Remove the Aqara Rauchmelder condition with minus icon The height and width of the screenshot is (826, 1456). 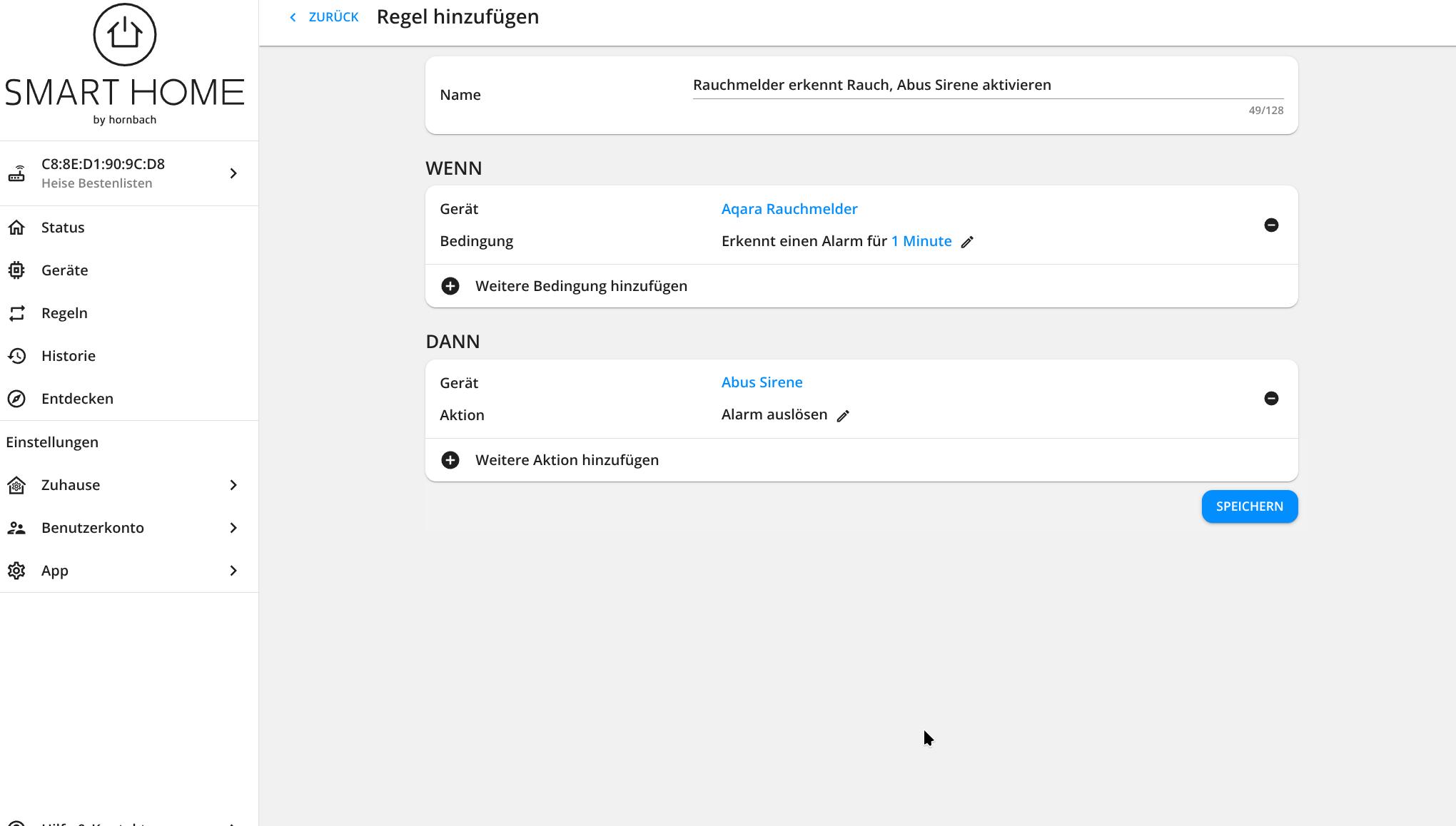pos(1270,225)
